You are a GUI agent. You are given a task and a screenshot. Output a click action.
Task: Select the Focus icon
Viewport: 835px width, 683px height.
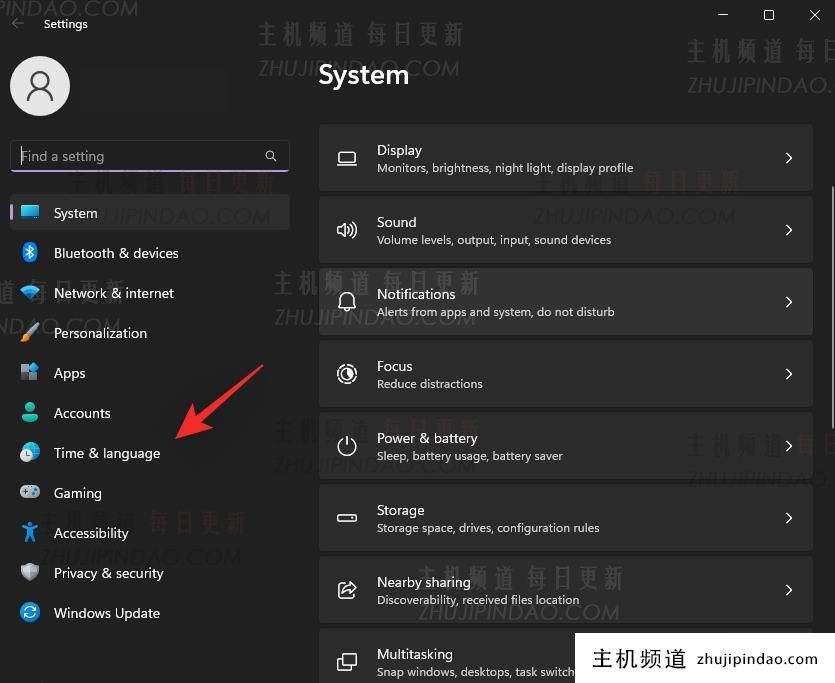tap(346, 374)
